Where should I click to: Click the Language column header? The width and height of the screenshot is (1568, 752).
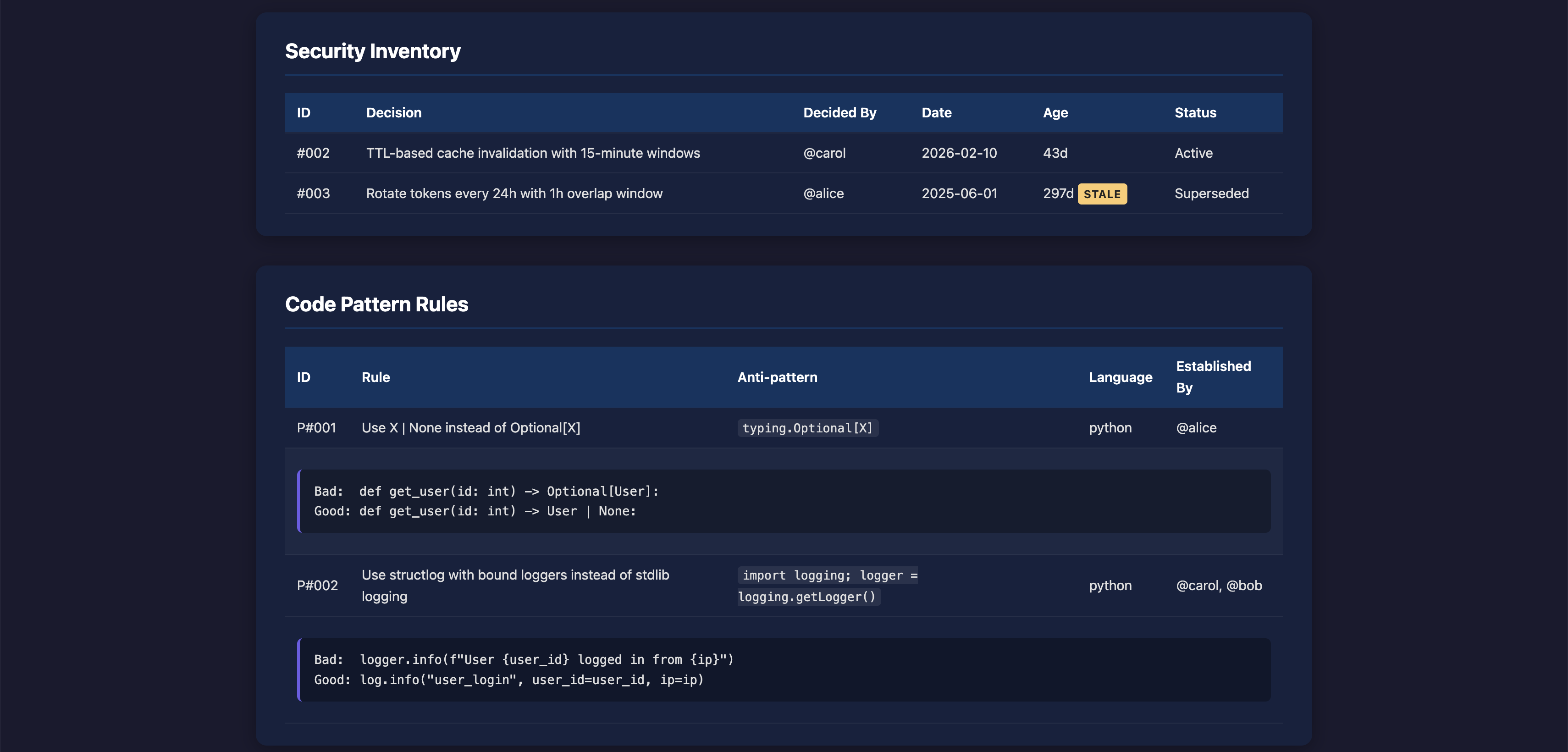click(1120, 377)
